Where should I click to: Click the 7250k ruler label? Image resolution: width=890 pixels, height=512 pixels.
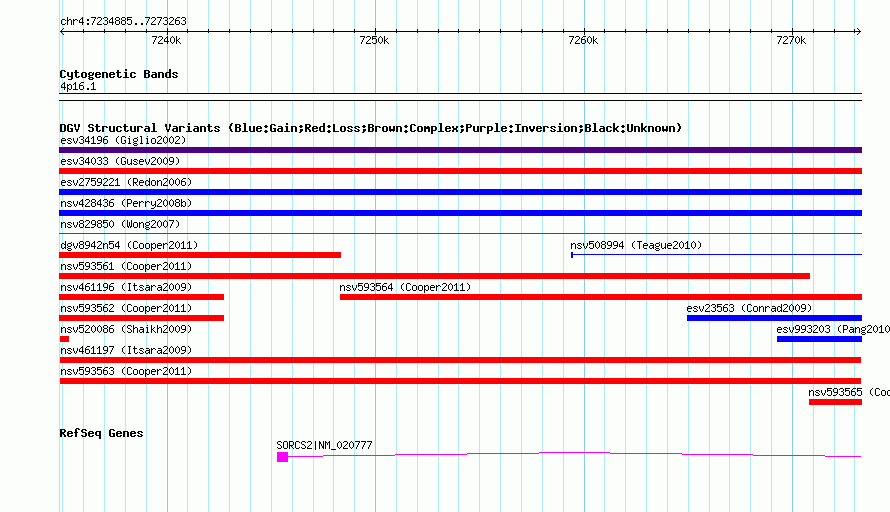(x=375, y=40)
